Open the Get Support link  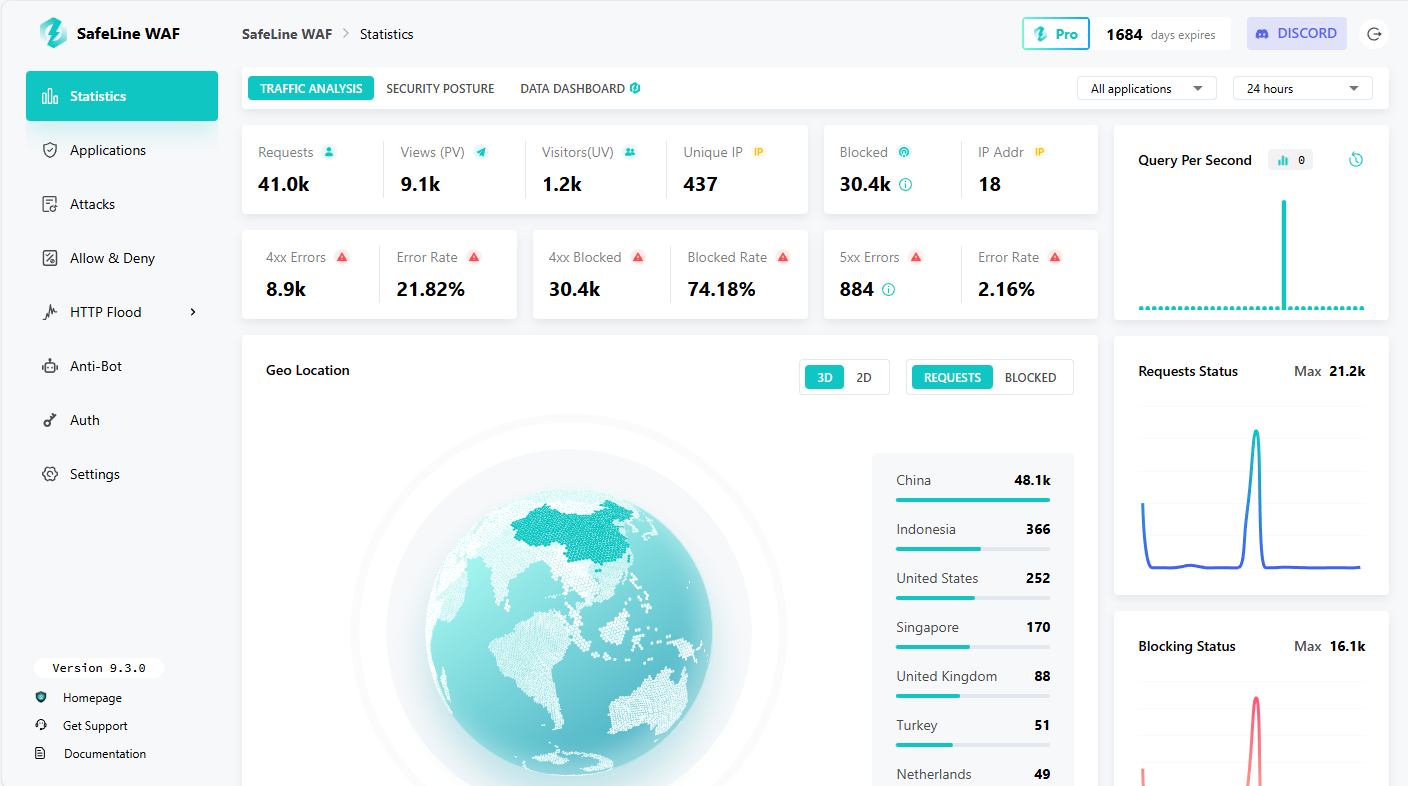click(x=95, y=726)
